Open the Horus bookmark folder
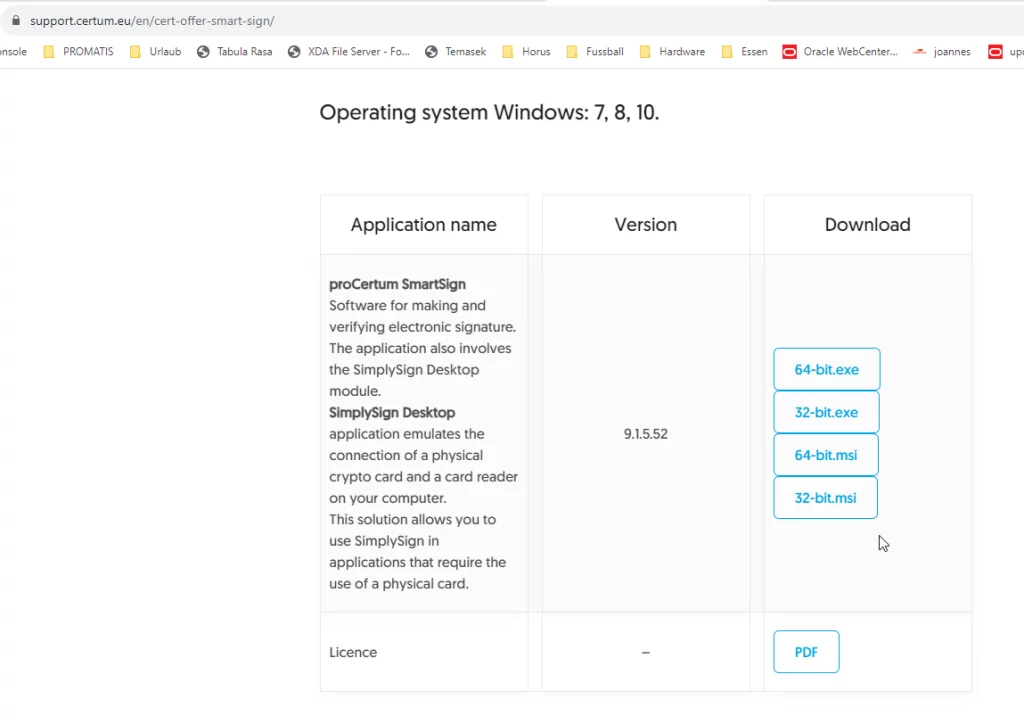The width and height of the screenshot is (1024, 724). pyautogui.click(x=526, y=52)
